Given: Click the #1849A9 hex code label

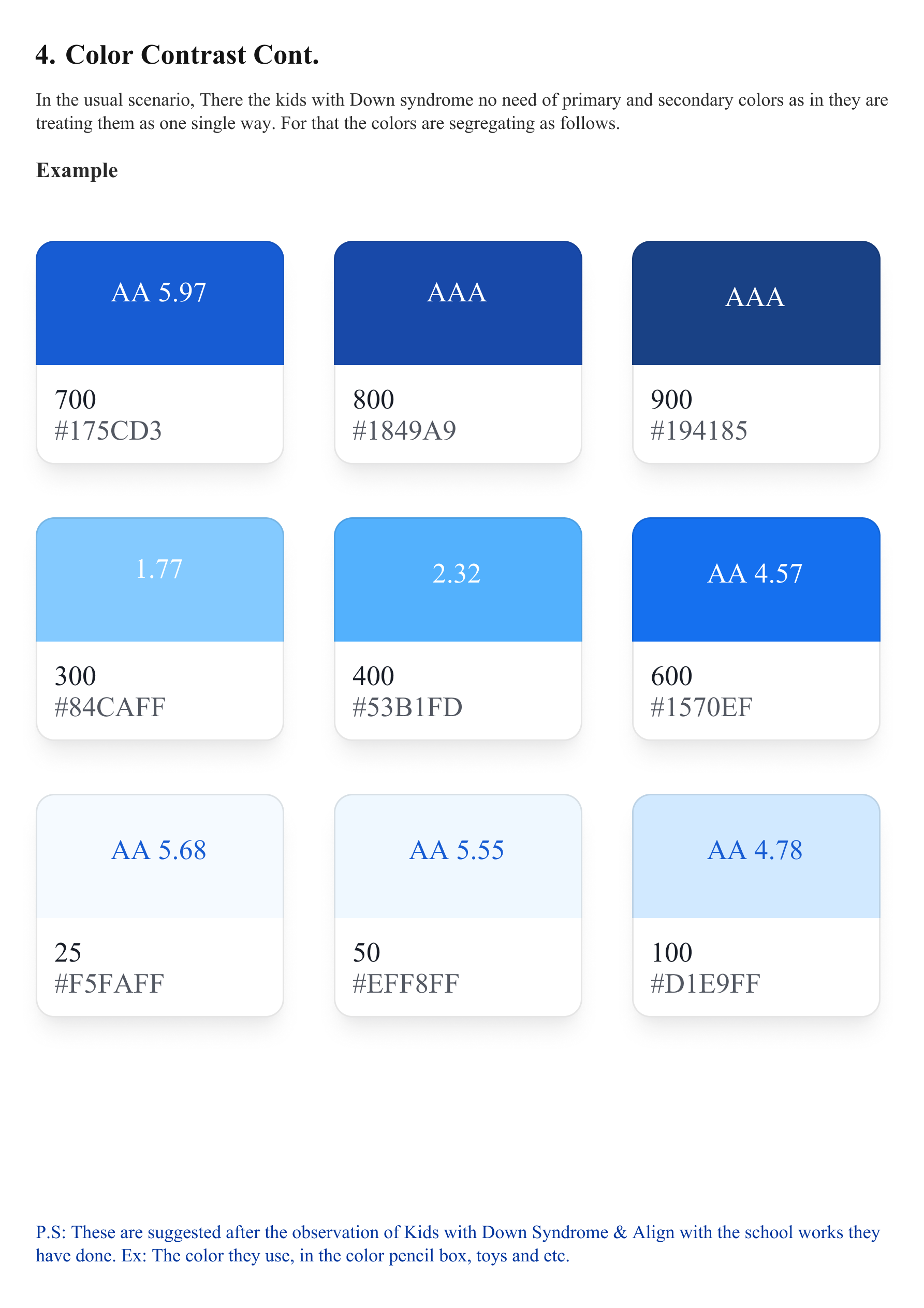Looking at the screenshot, I should (x=404, y=431).
